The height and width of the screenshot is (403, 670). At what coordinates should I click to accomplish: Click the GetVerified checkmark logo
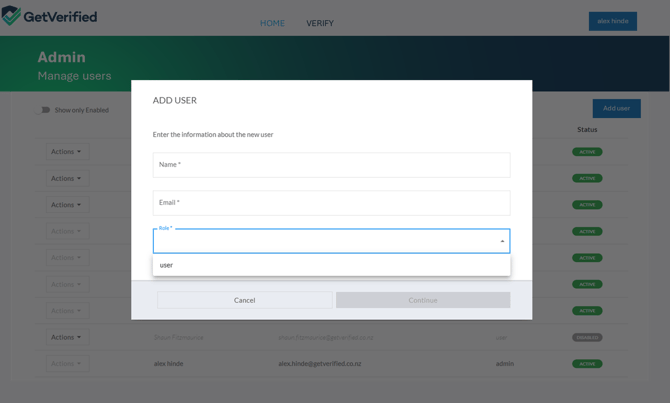point(12,16)
